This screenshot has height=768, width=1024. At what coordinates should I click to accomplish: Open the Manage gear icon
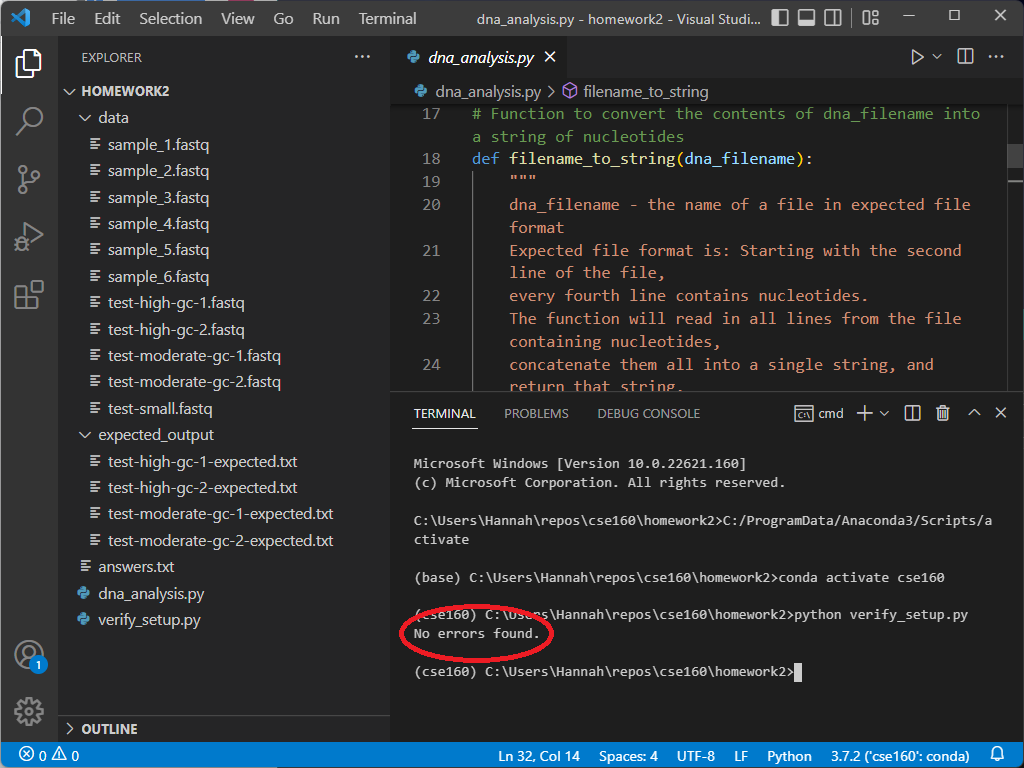[29, 711]
